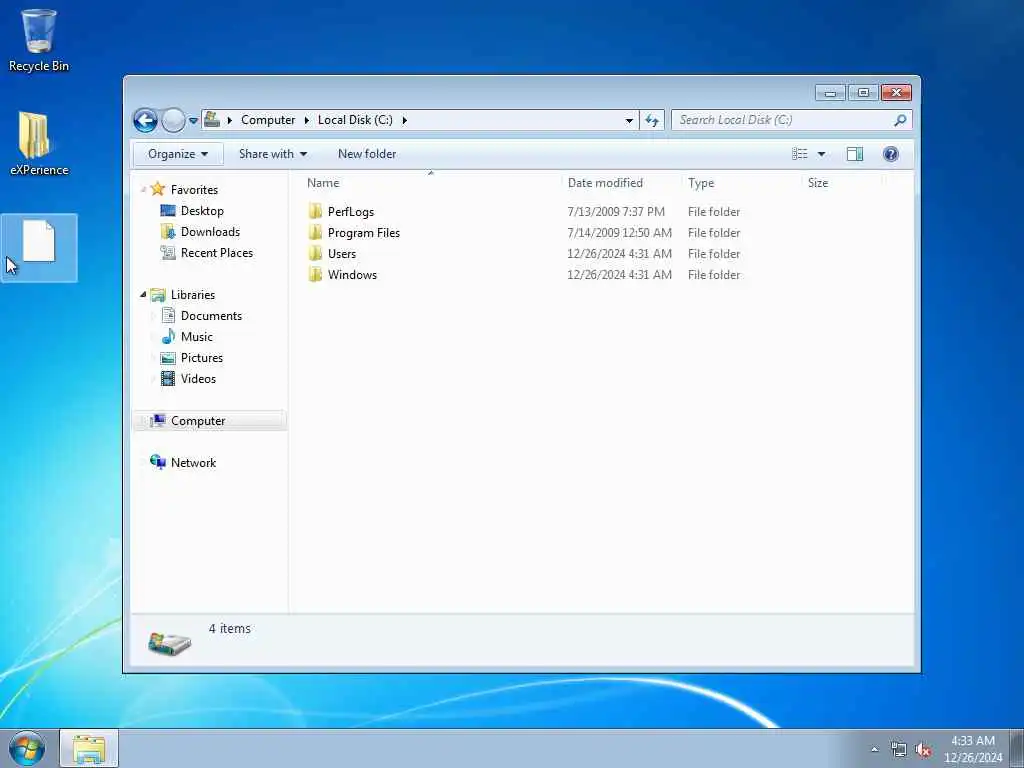Open the Organize menu
The width and height of the screenshot is (1024, 768).
tap(178, 154)
